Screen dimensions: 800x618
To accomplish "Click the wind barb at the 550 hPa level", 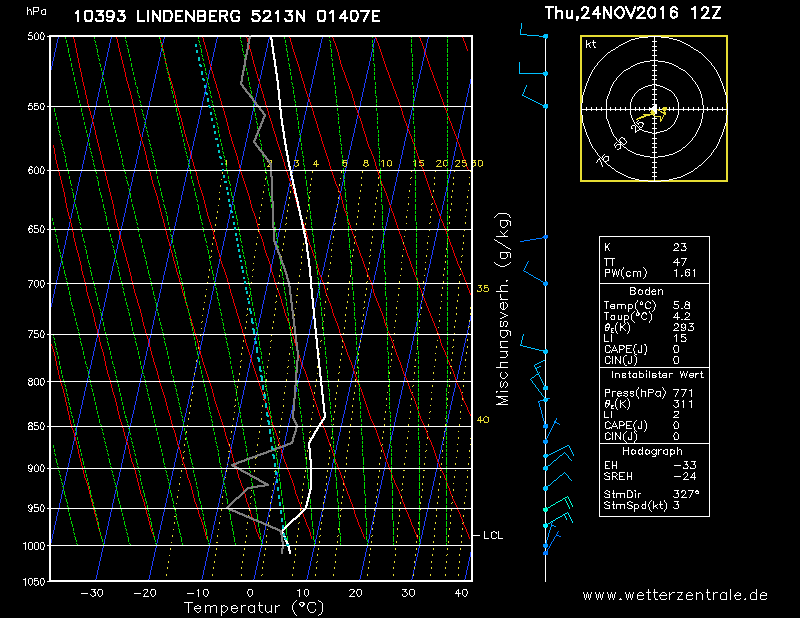I will 534,100.
